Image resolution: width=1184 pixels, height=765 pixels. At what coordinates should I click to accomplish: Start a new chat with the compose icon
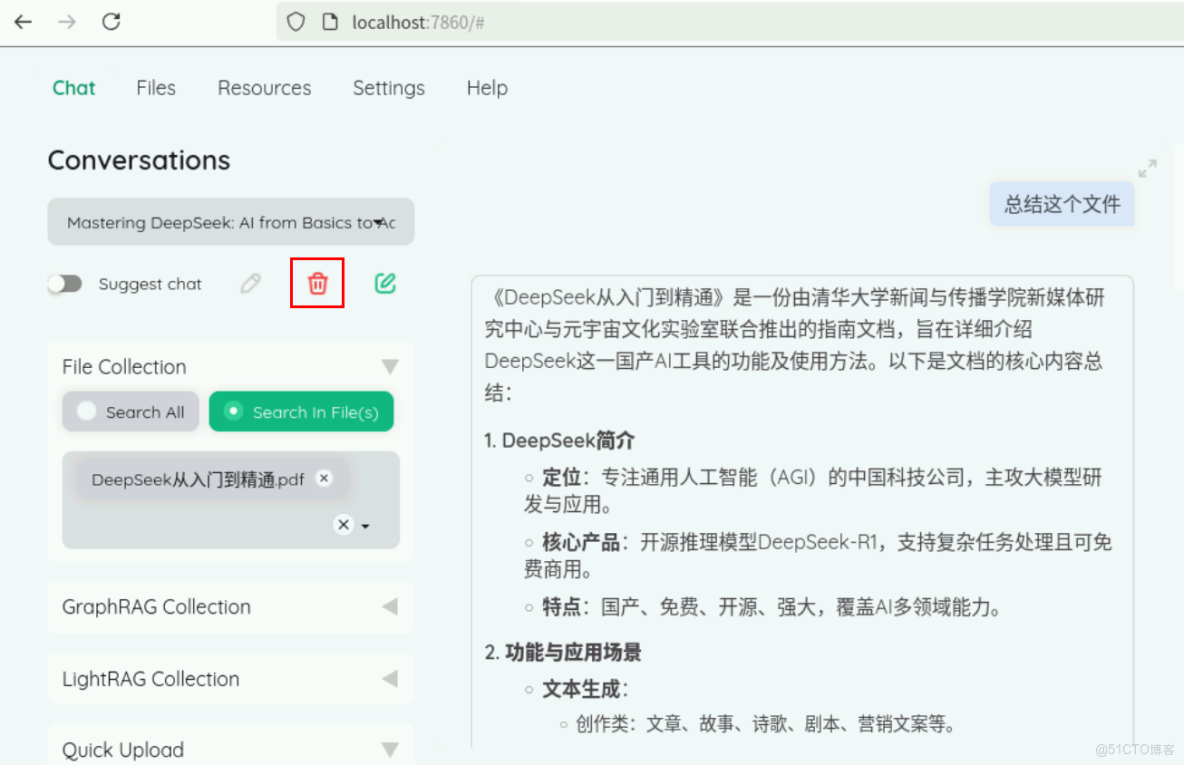click(385, 284)
